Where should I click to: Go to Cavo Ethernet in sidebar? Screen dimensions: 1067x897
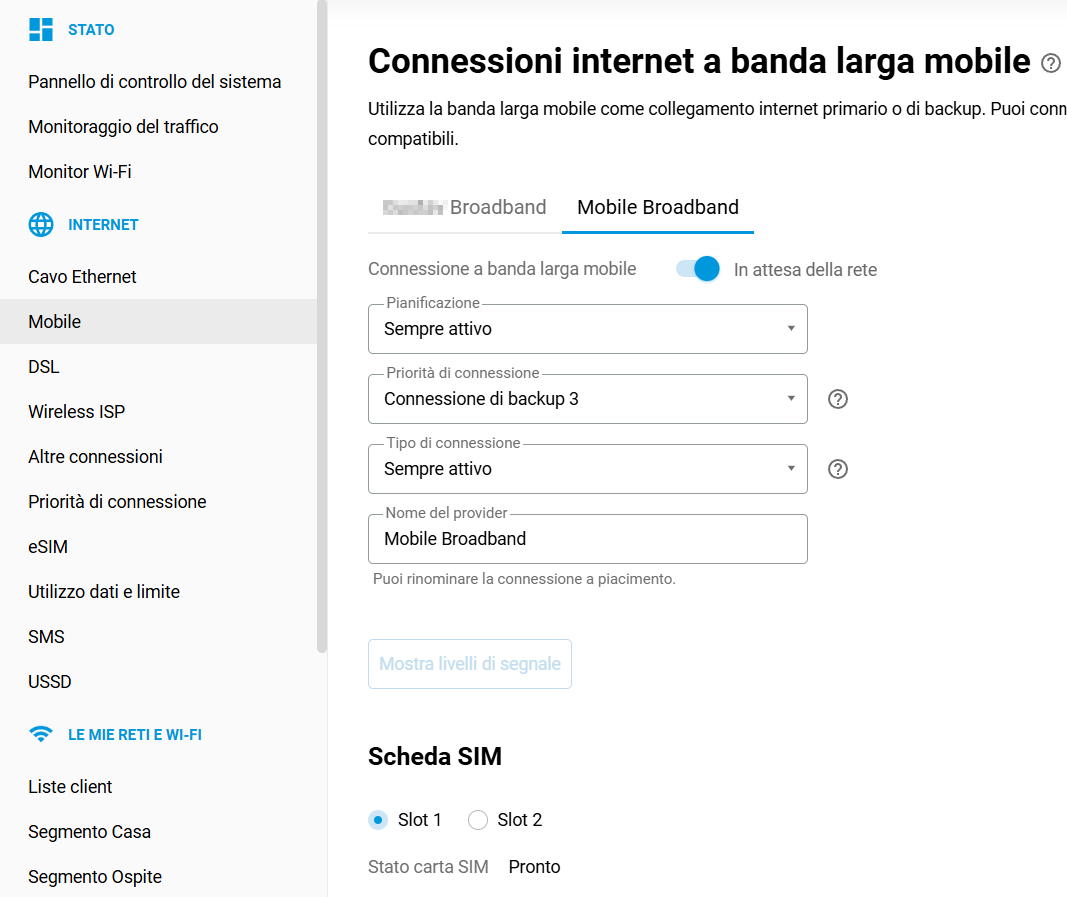pyautogui.click(x=82, y=277)
